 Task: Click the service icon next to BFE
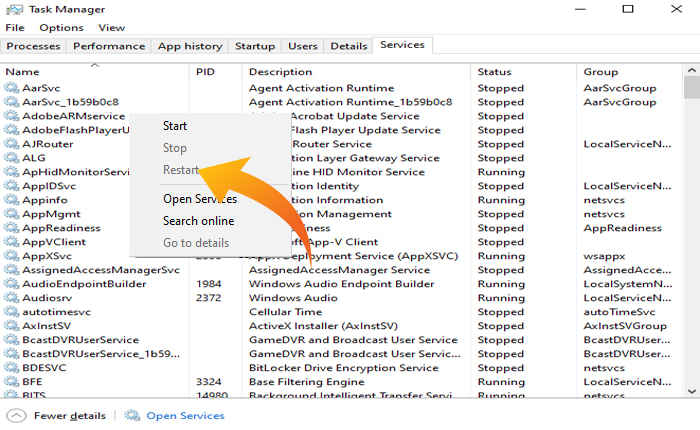[12, 382]
